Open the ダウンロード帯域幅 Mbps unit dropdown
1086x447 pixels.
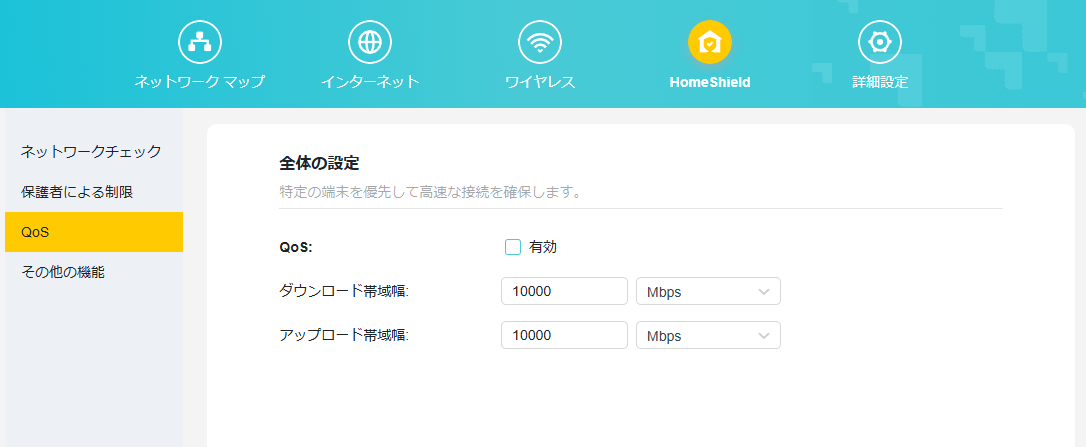pyautogui.click(x=709, y=291)
